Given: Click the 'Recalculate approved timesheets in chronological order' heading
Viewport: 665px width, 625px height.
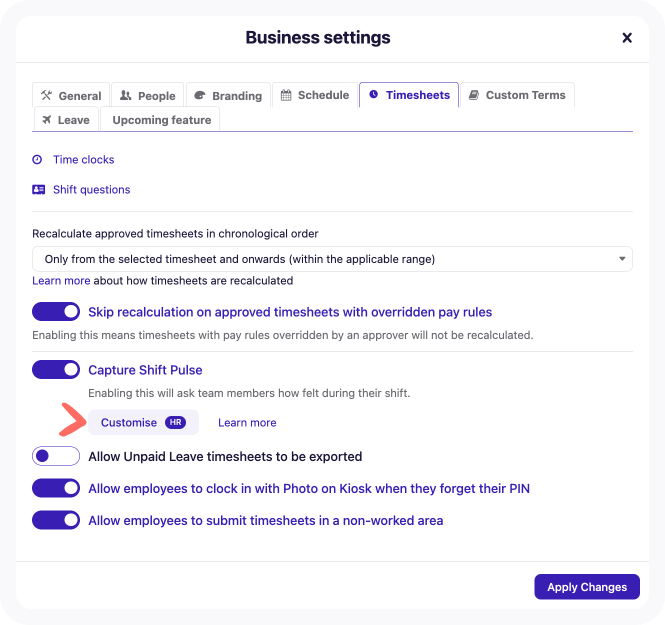Looking at the screenshot, I should (175, 234).
